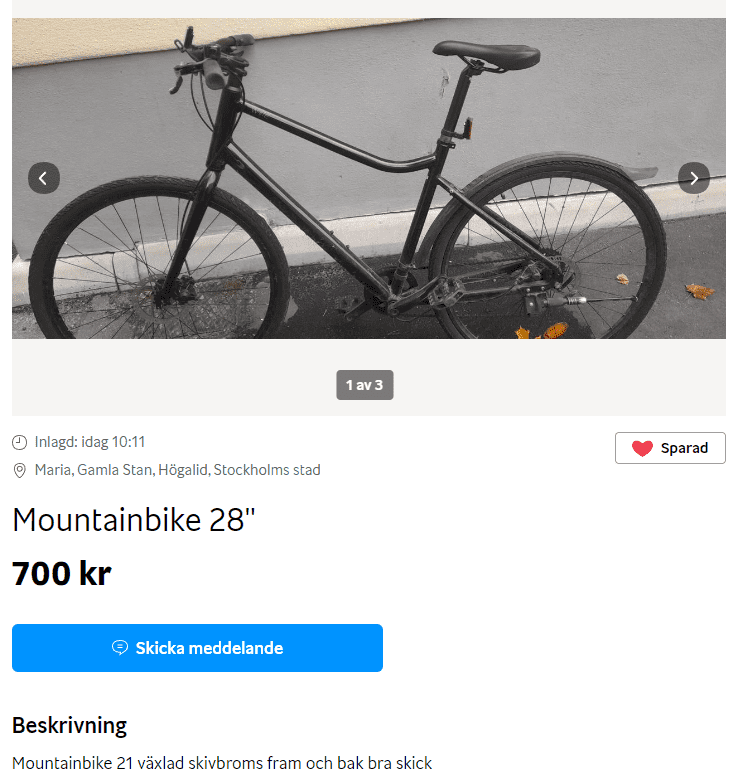Click the Beskrivning heading

point(69,725)
